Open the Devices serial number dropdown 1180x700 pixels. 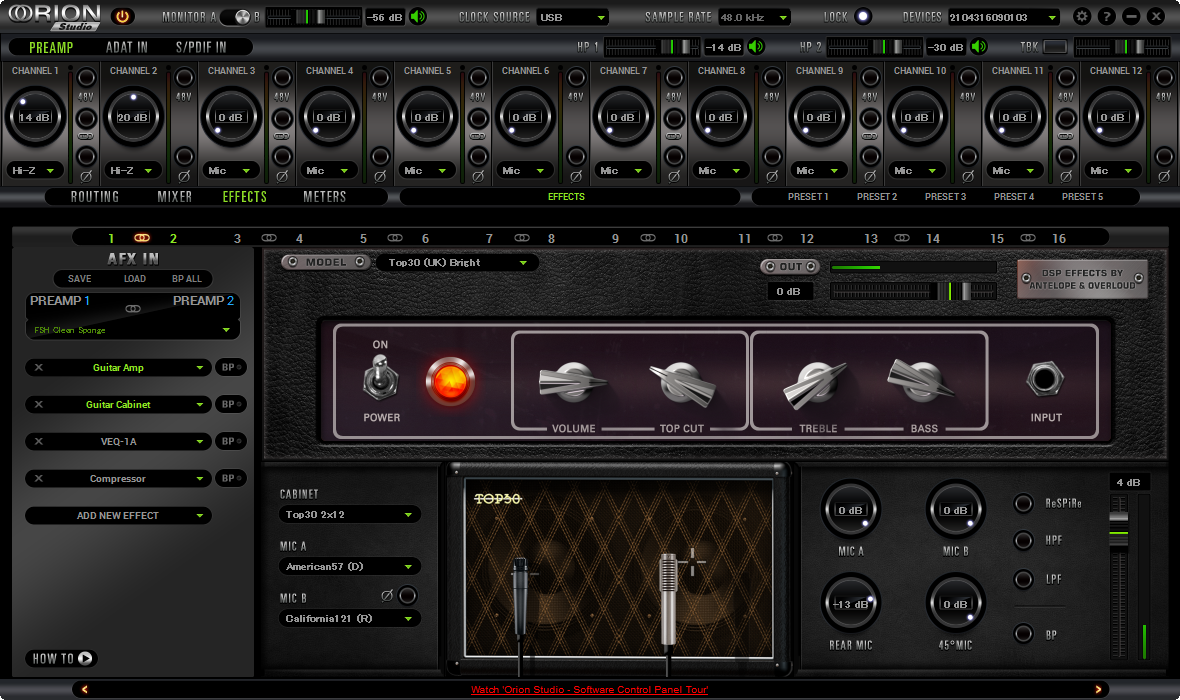pyautogui.click(x=1003, y=17)
